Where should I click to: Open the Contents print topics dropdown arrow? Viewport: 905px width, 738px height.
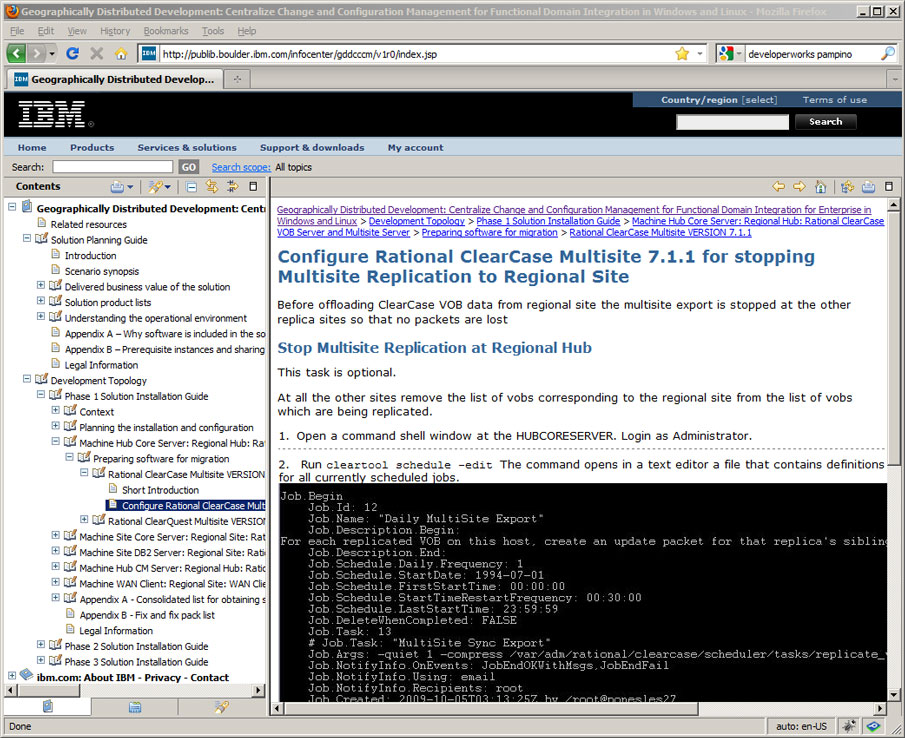click(131, 187)
